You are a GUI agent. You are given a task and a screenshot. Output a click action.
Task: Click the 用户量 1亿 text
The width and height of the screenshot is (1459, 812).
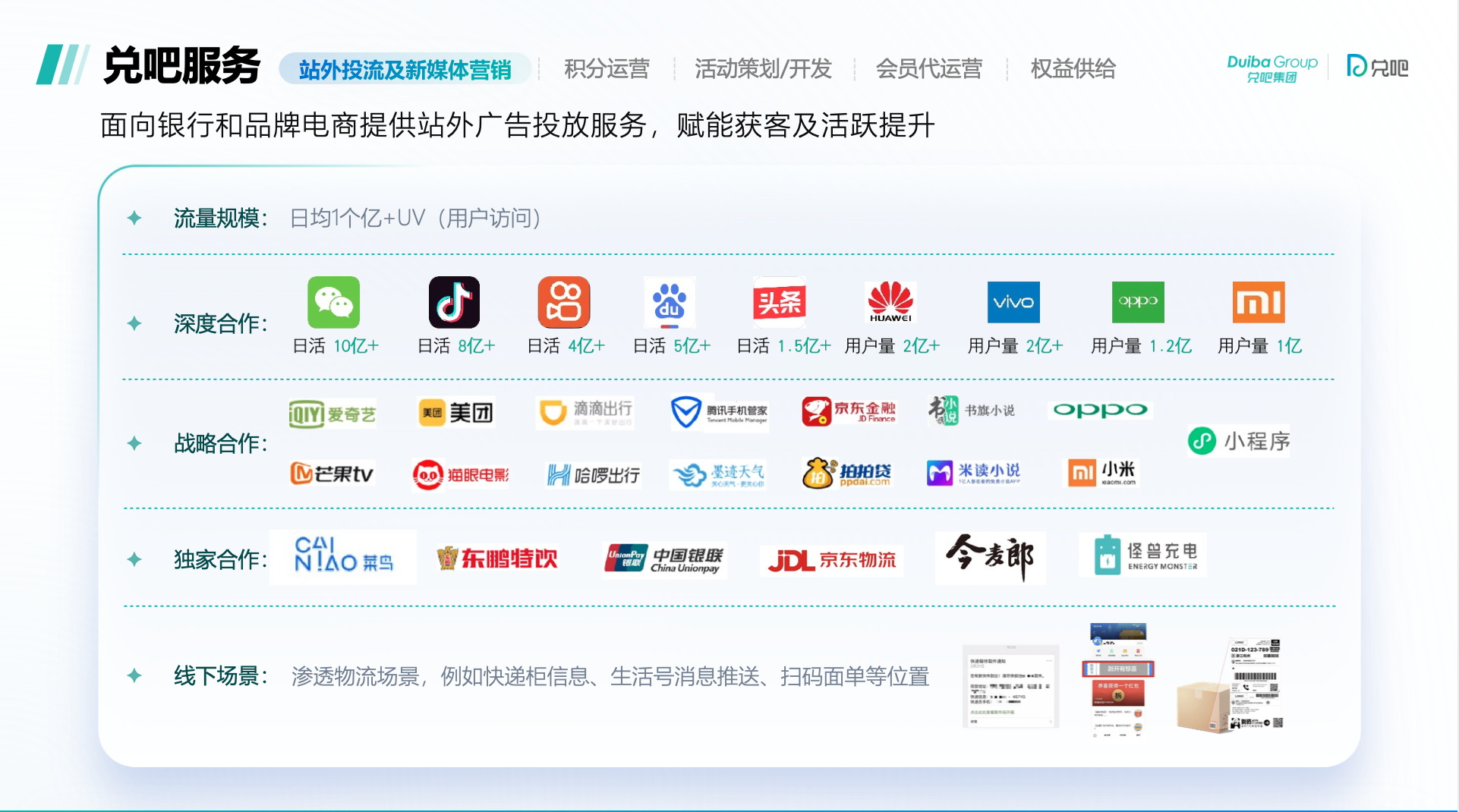coord(1259,346)
